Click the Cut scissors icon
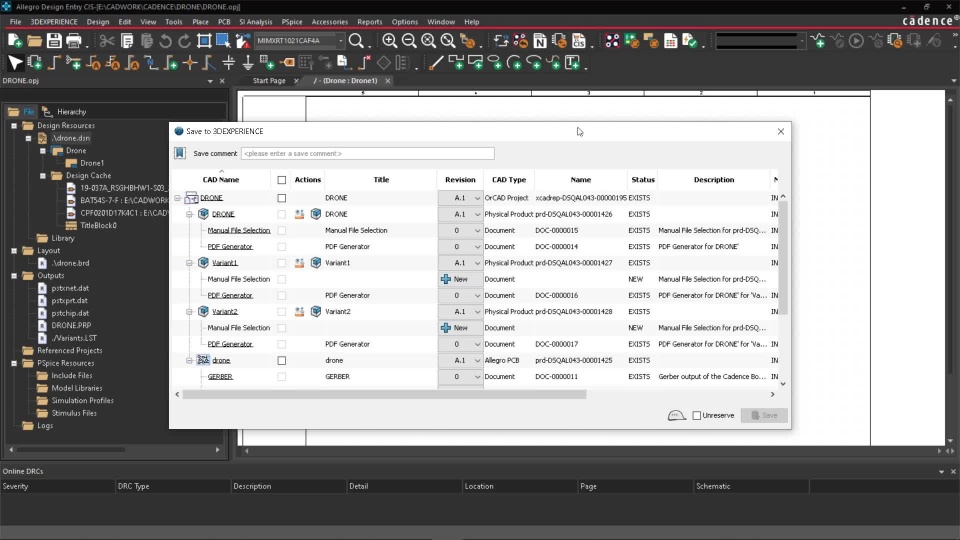Screen dimensions: 960x540 107,41
